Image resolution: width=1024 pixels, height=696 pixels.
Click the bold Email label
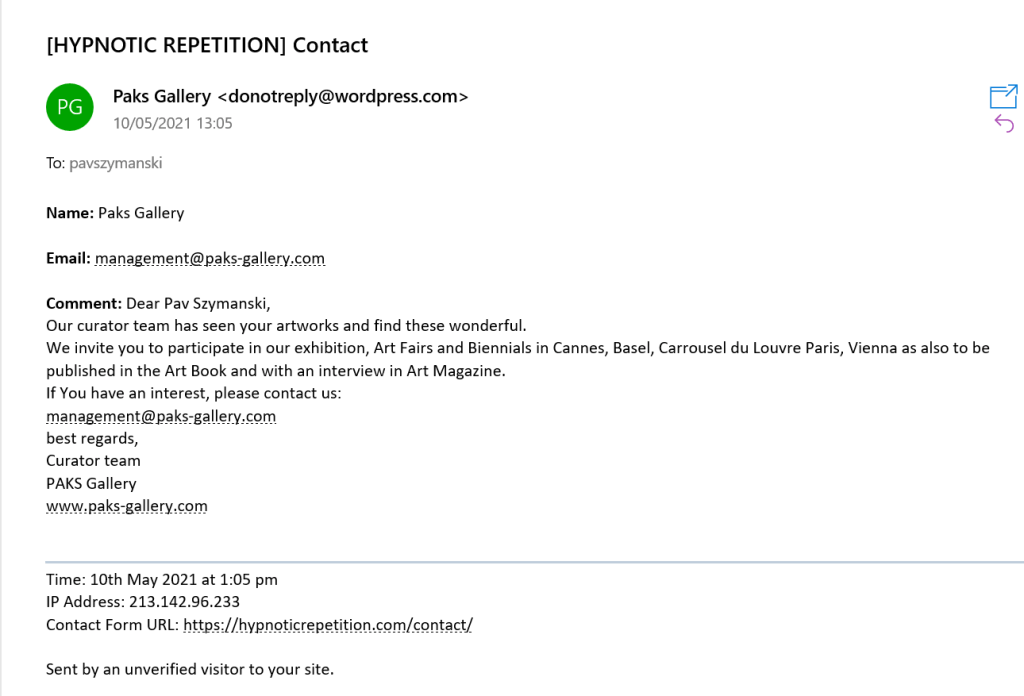pyautogui.click(x=68, y=258)
